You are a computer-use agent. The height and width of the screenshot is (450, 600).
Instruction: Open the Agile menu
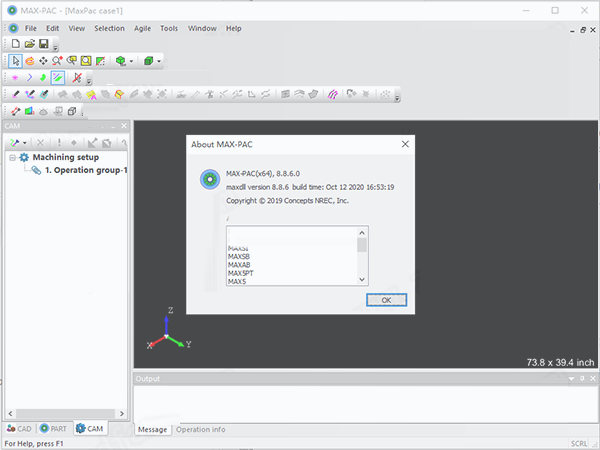(142, 28)
